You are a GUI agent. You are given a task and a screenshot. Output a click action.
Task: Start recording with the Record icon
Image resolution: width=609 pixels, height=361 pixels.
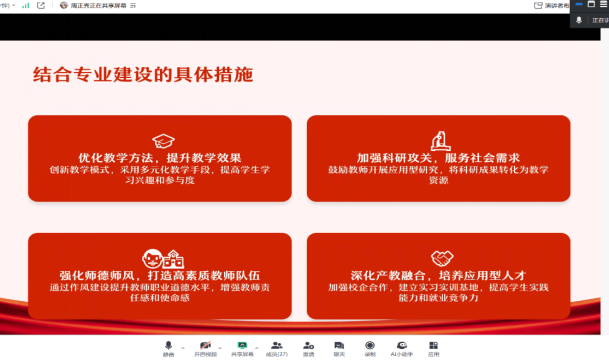pyautogui.click(x=370, y=348)
